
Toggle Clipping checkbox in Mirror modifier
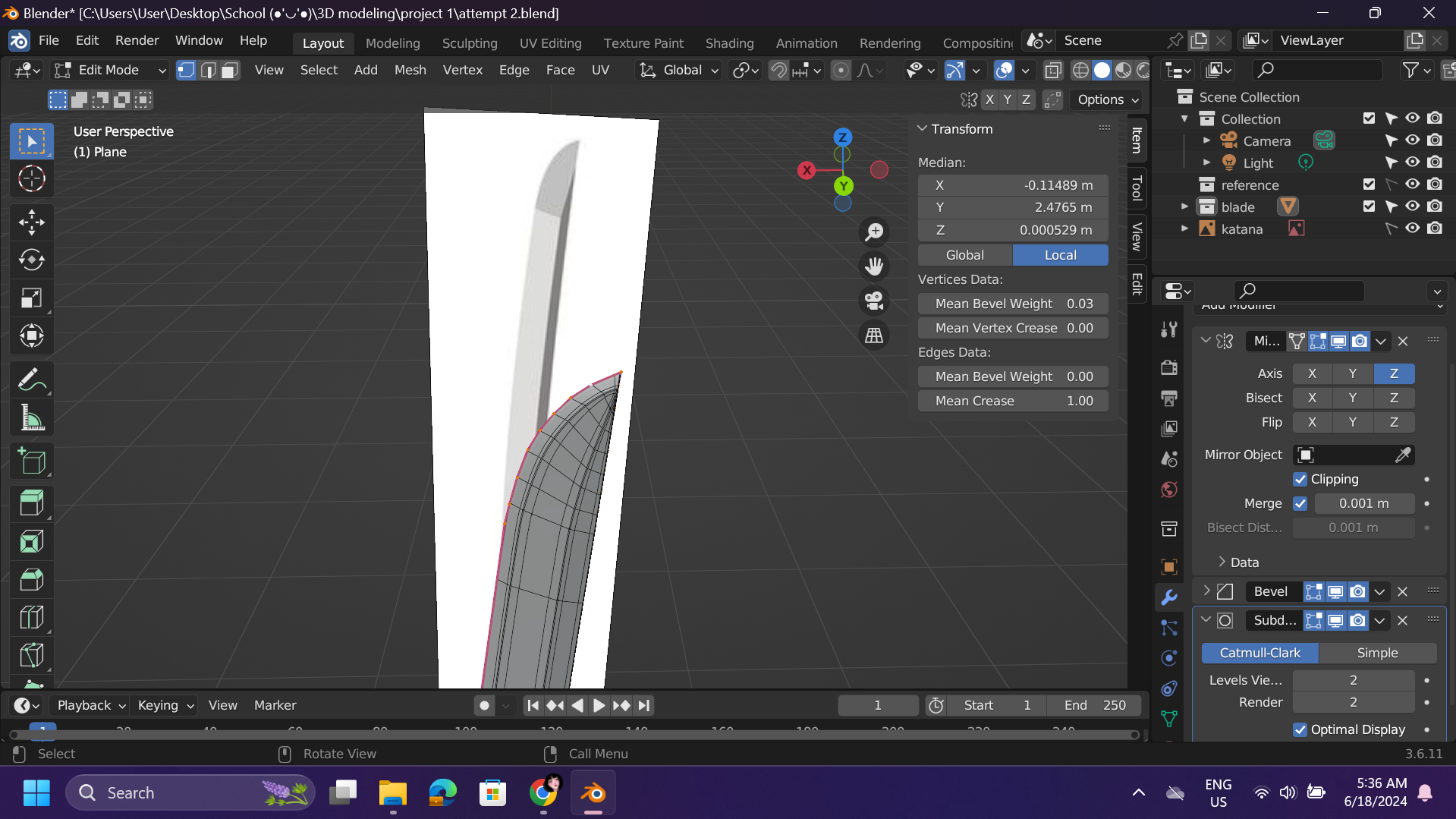click(1300, 479)
